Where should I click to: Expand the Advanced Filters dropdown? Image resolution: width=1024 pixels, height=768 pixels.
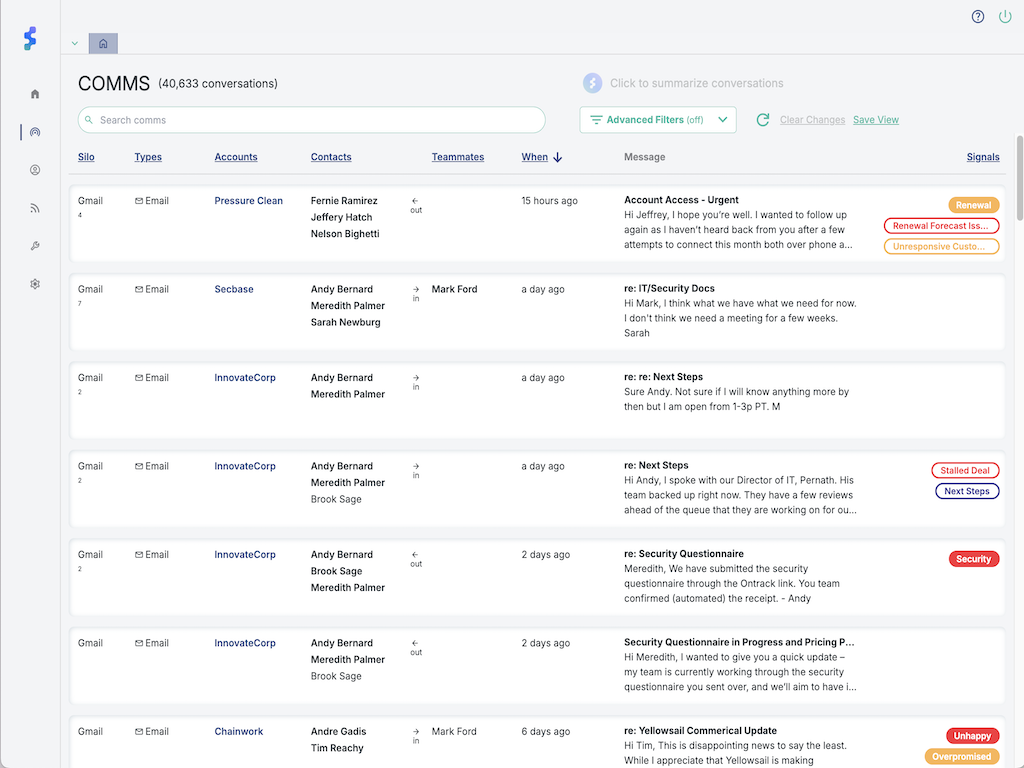[658, 120]
